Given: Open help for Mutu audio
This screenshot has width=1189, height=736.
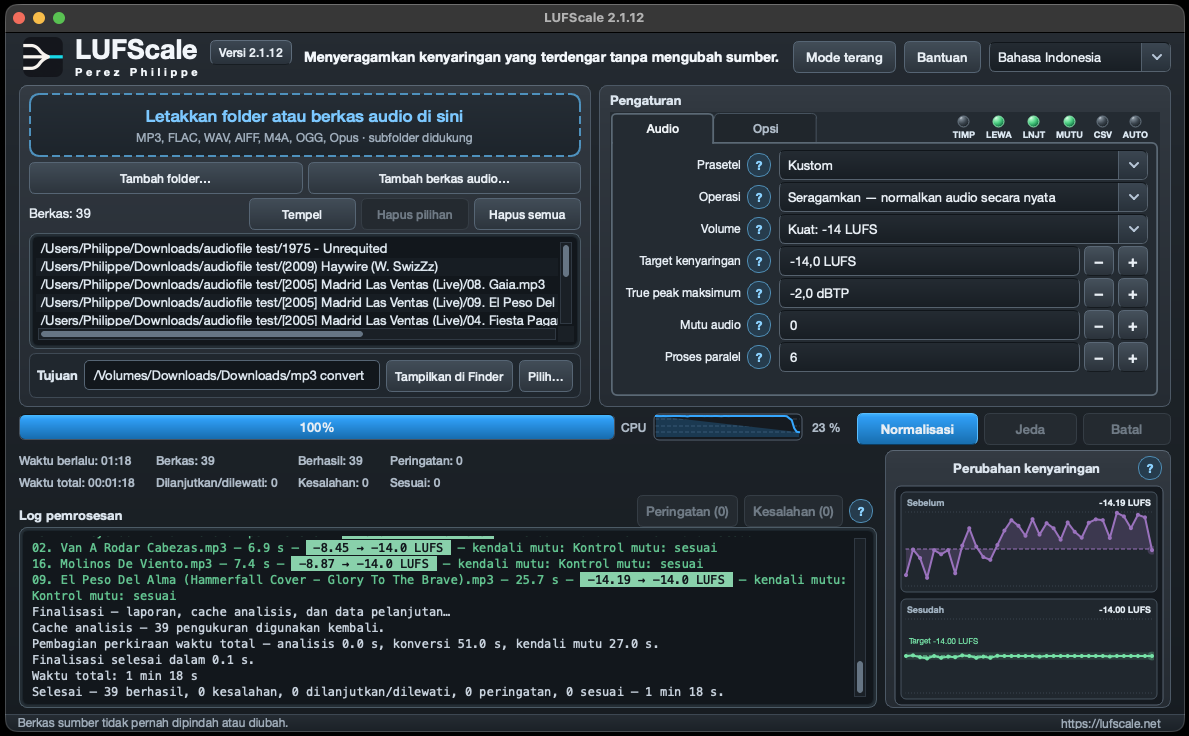Looking at the screenshot, I should (758, 325).
